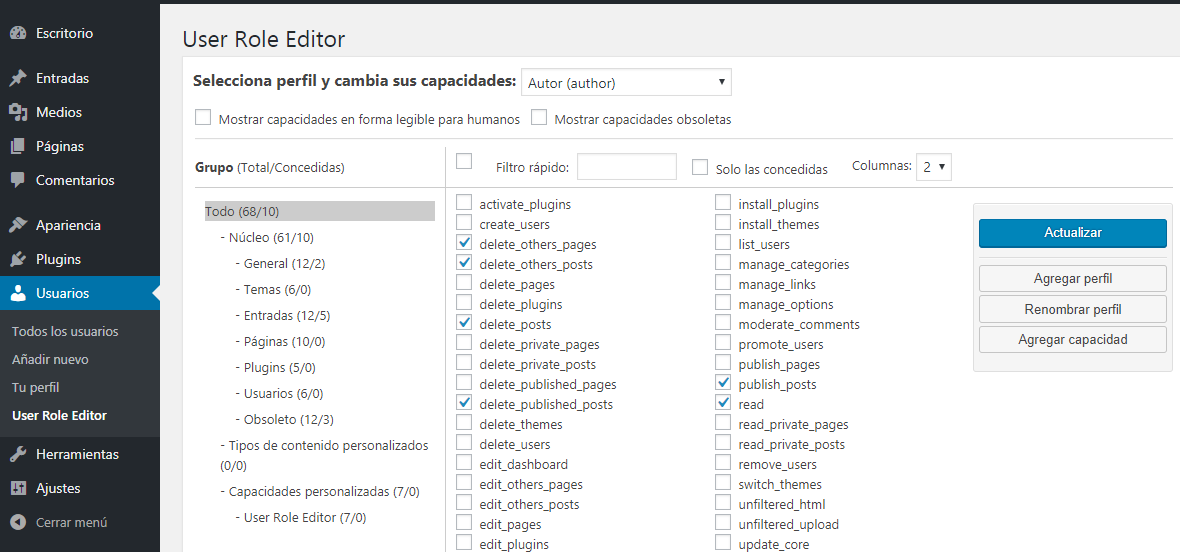The width and height of the screenshot is (1180, 552).
Task: Select the Todo (68/10) group
Action: (319, 211)
